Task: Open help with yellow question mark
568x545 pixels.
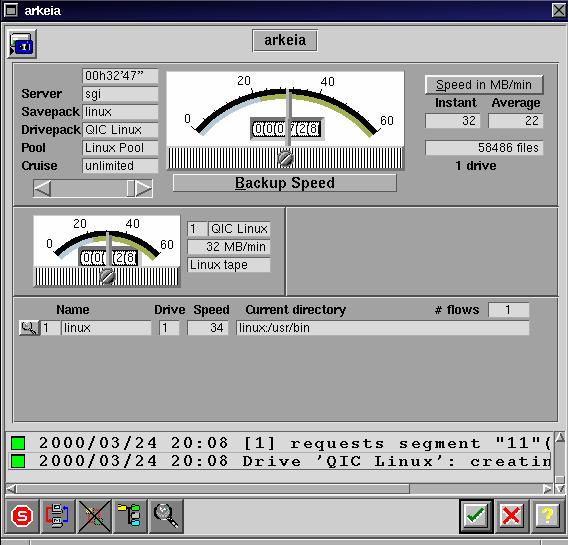Action: click(x=547, y=516)
